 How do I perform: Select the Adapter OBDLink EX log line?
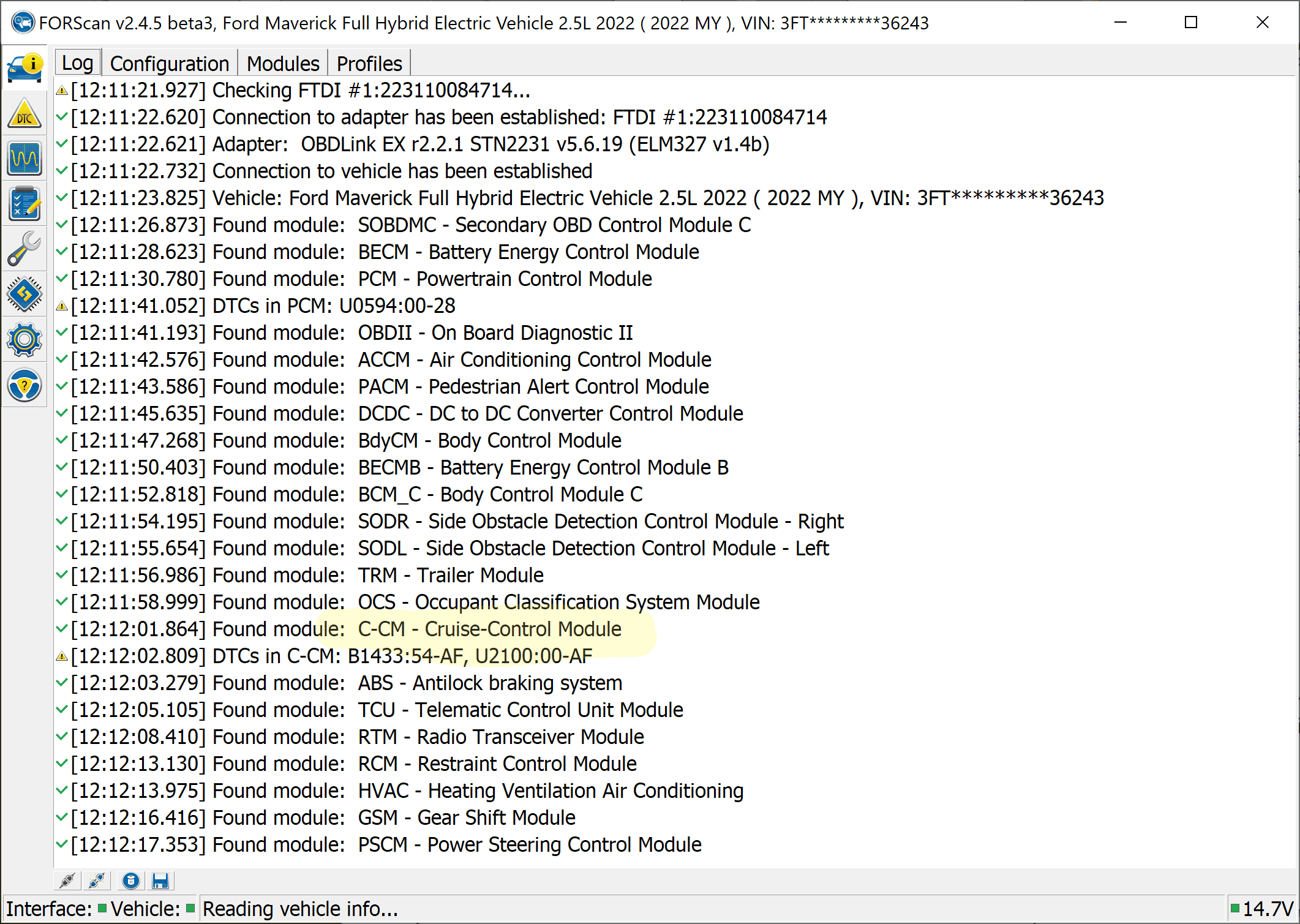click(420, 145)
